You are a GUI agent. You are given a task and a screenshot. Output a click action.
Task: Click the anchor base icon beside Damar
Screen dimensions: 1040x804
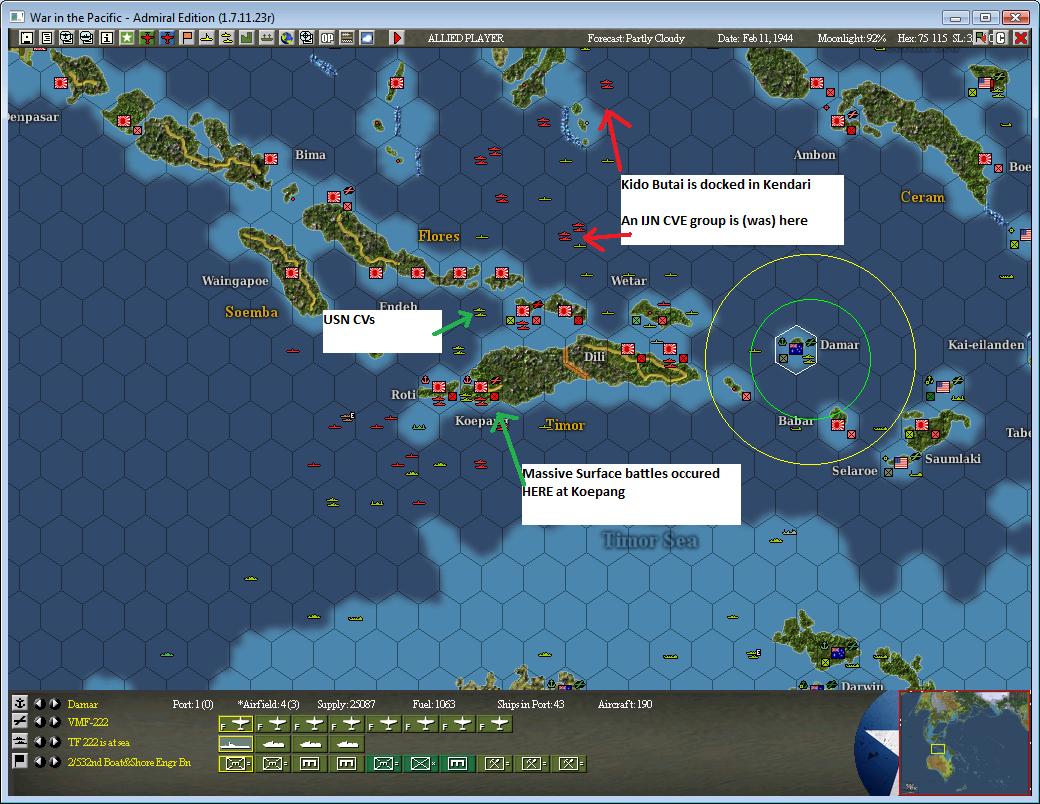tap(20, 703)
